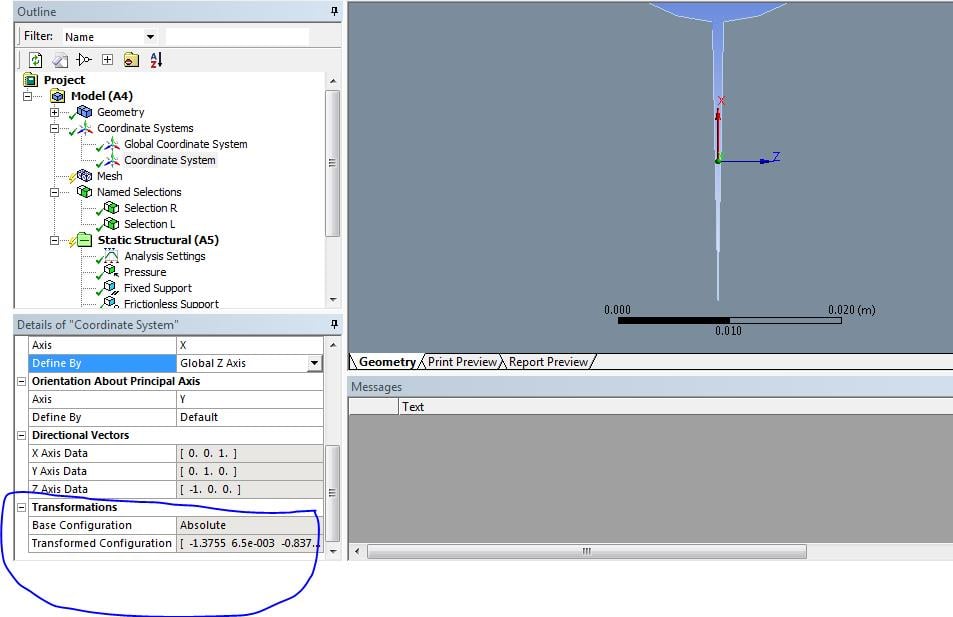Click the tree branch icon in Outline toolbar
The height and width of the screenshot is (617, 953).
pyautogui.click(x=84, y=60)
